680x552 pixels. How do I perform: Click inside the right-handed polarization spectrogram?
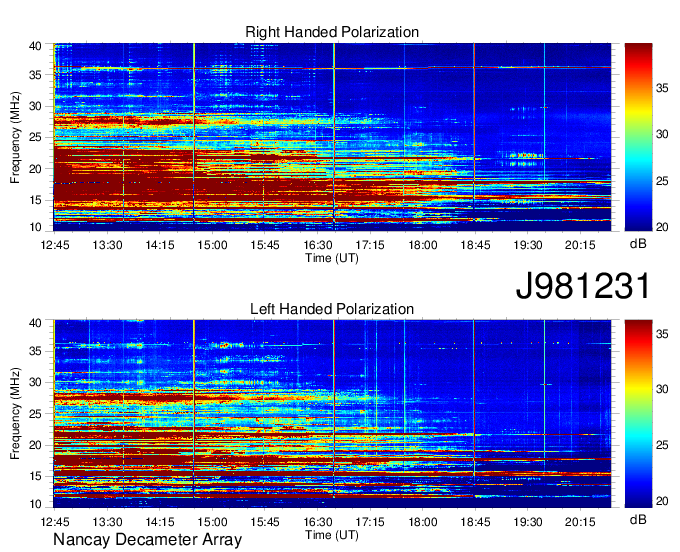point(332,137)
